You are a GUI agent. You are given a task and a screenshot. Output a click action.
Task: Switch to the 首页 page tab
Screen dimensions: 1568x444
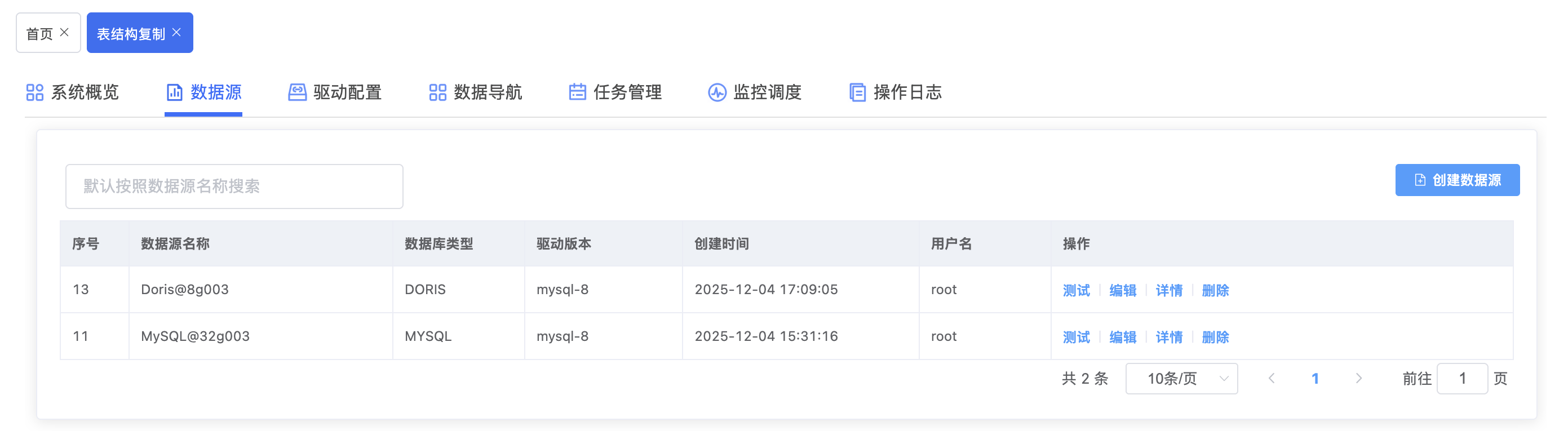click(x=39, y=33)
